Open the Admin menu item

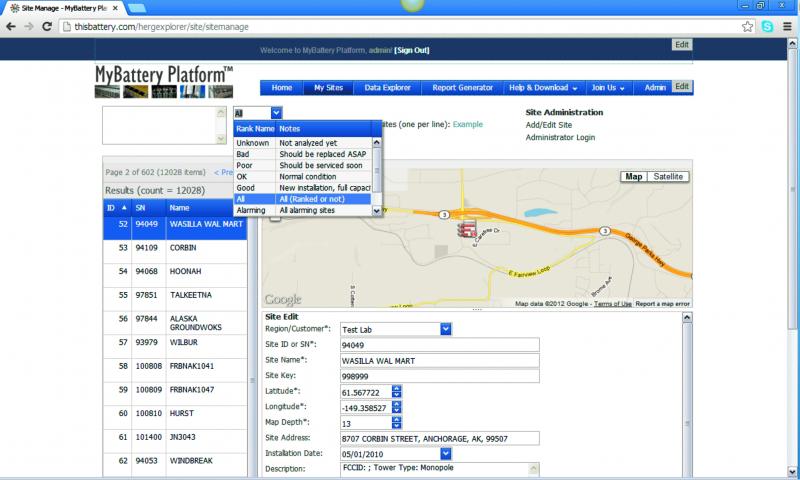(x=655, y=88)
